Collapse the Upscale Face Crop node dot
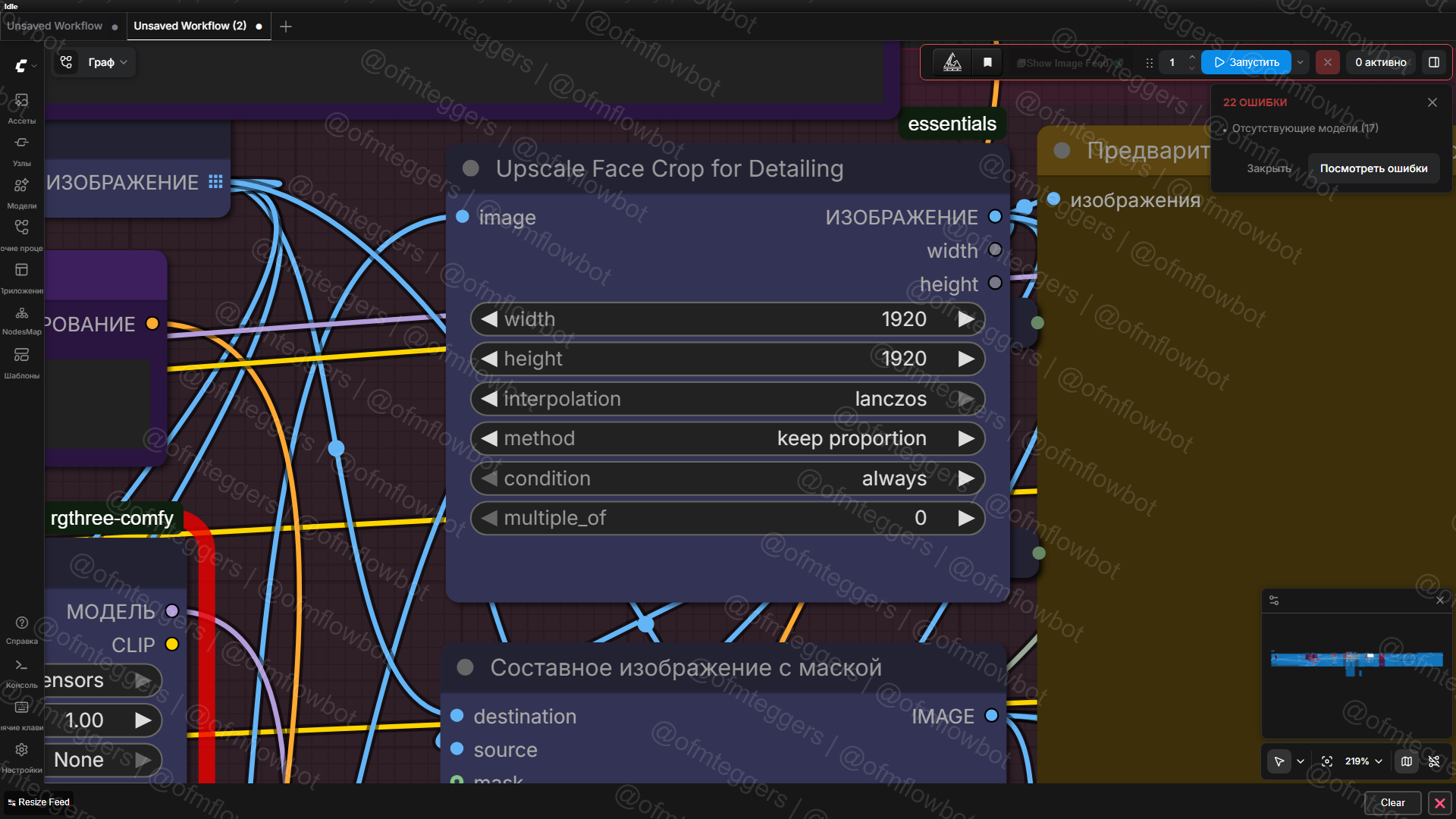This screenshot has height=819, width=1456. coord(471,168)
